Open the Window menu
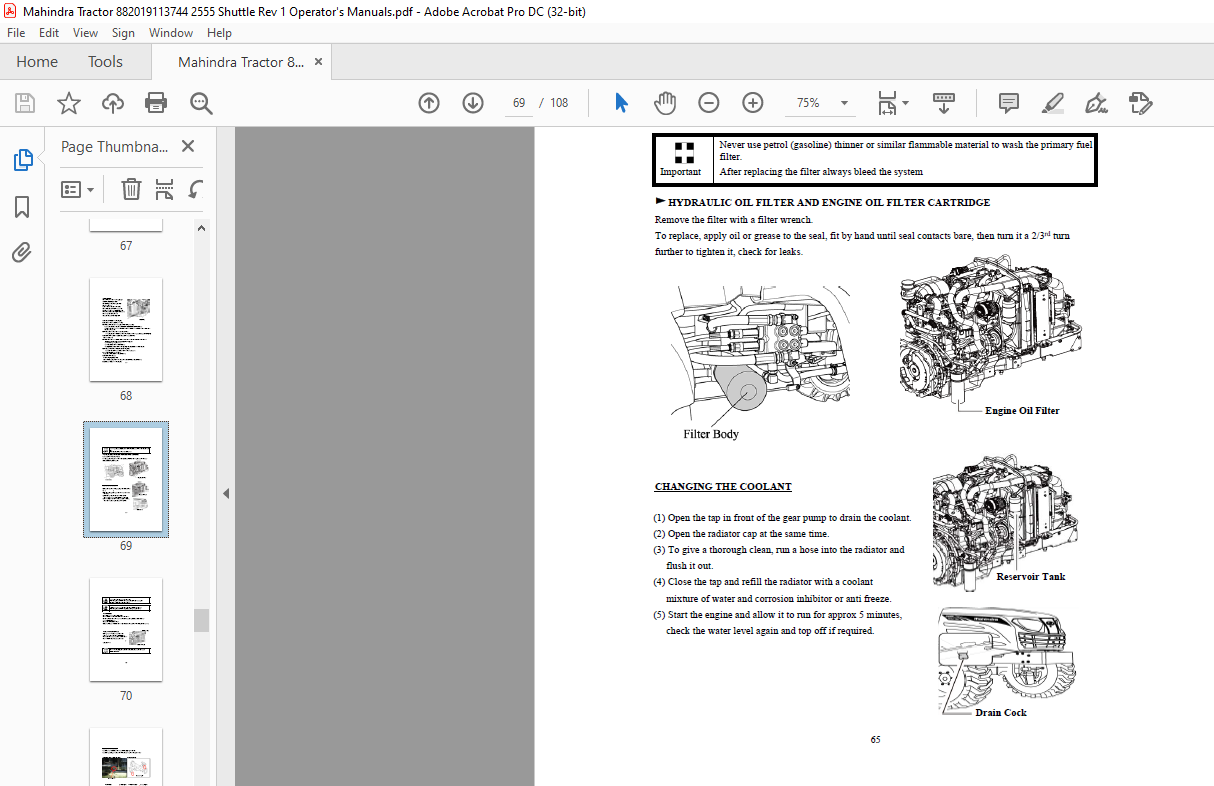Image resolution: width=1214 pixels, height=786 pixels. pos(171,33)
